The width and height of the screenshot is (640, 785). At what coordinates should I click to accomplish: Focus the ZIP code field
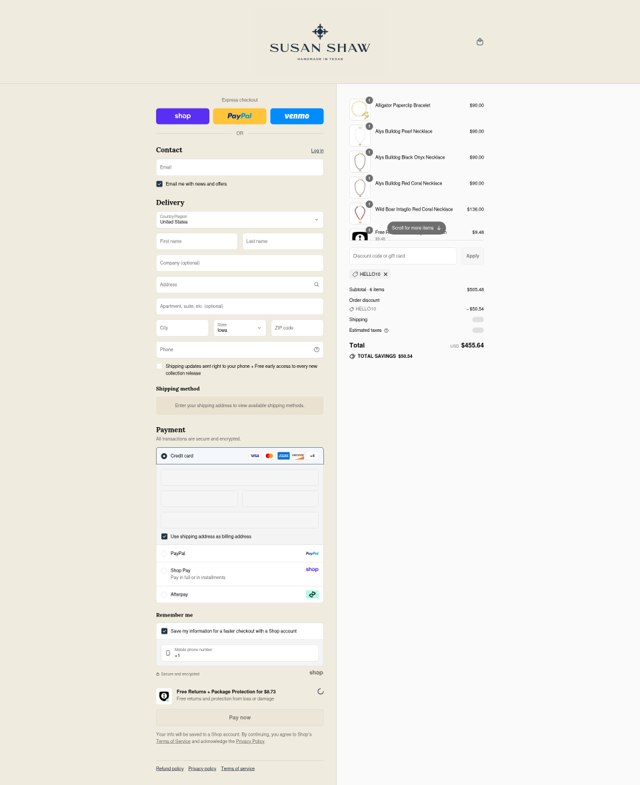click(x=297, y=328)
